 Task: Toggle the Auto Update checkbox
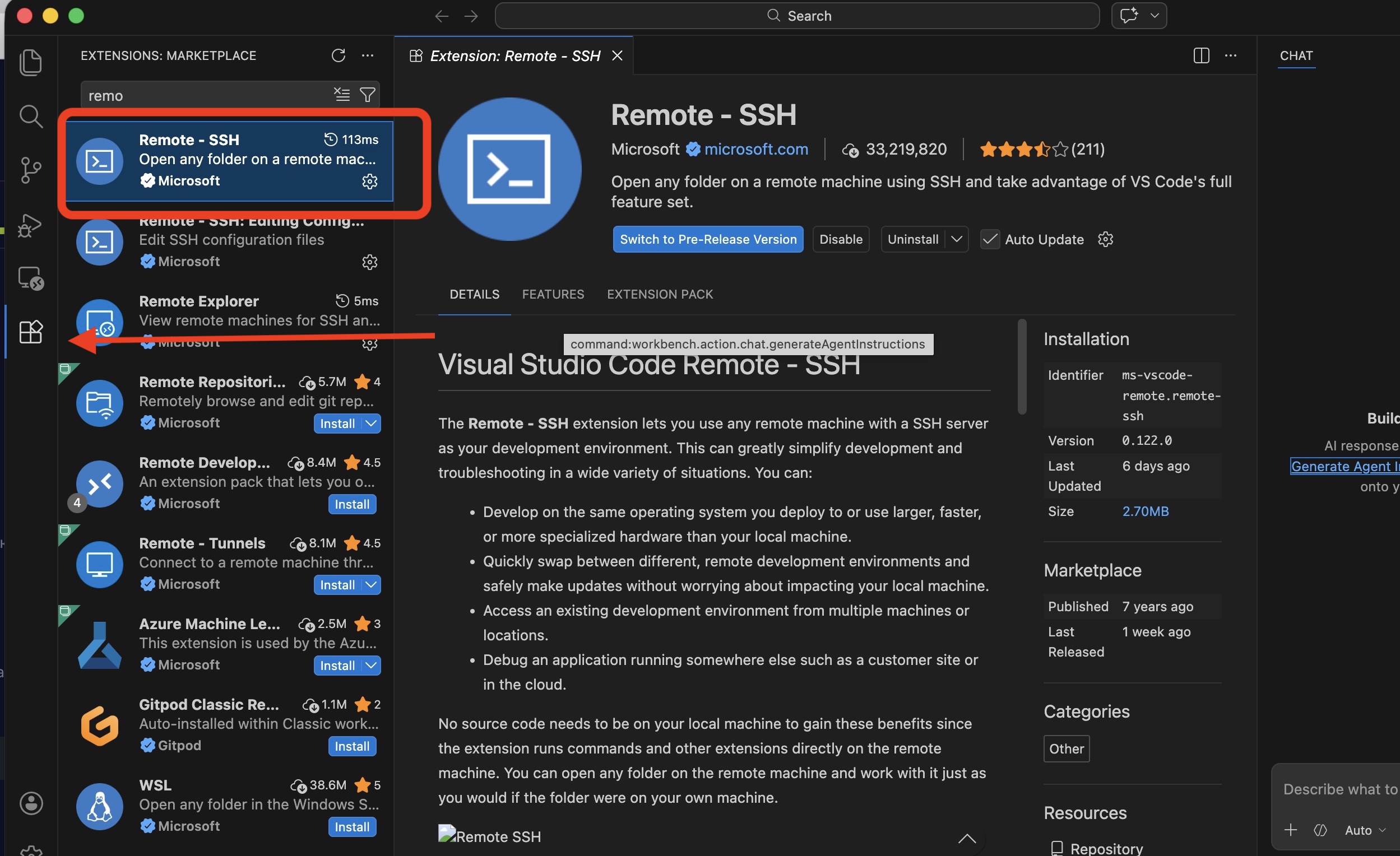coord(990,239)
